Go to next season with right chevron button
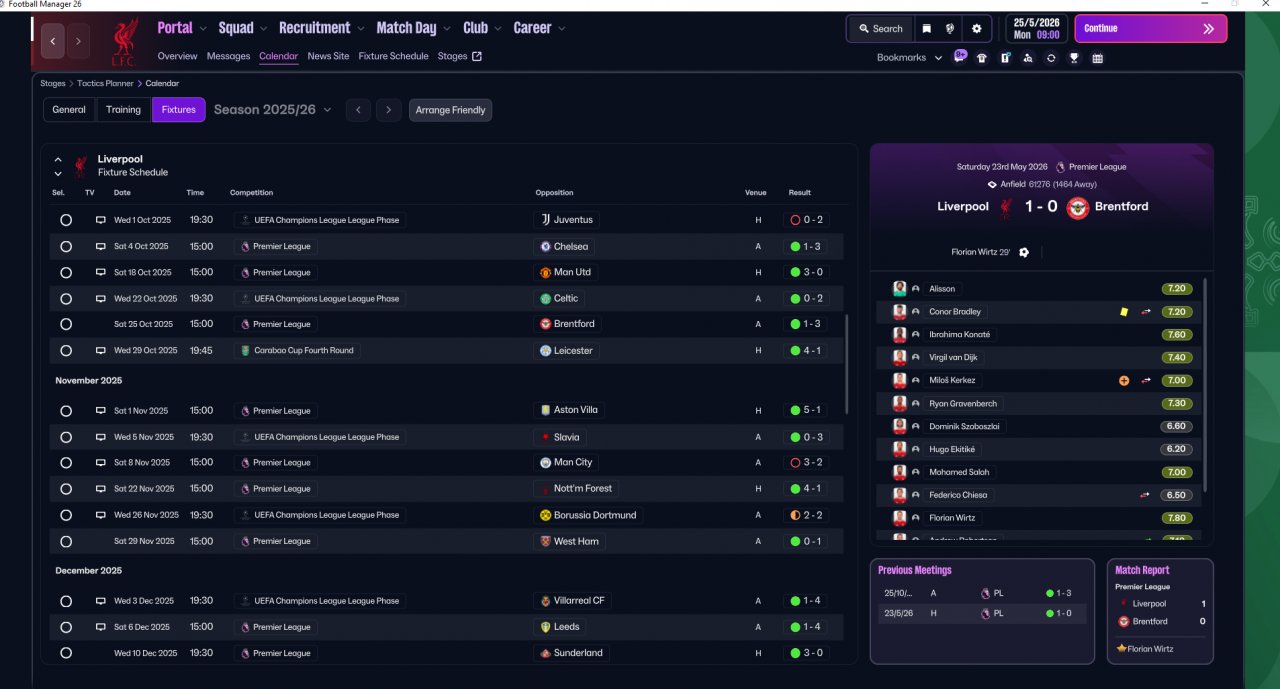The height and width of the screenshot is (689, 1280). (389, 110)
